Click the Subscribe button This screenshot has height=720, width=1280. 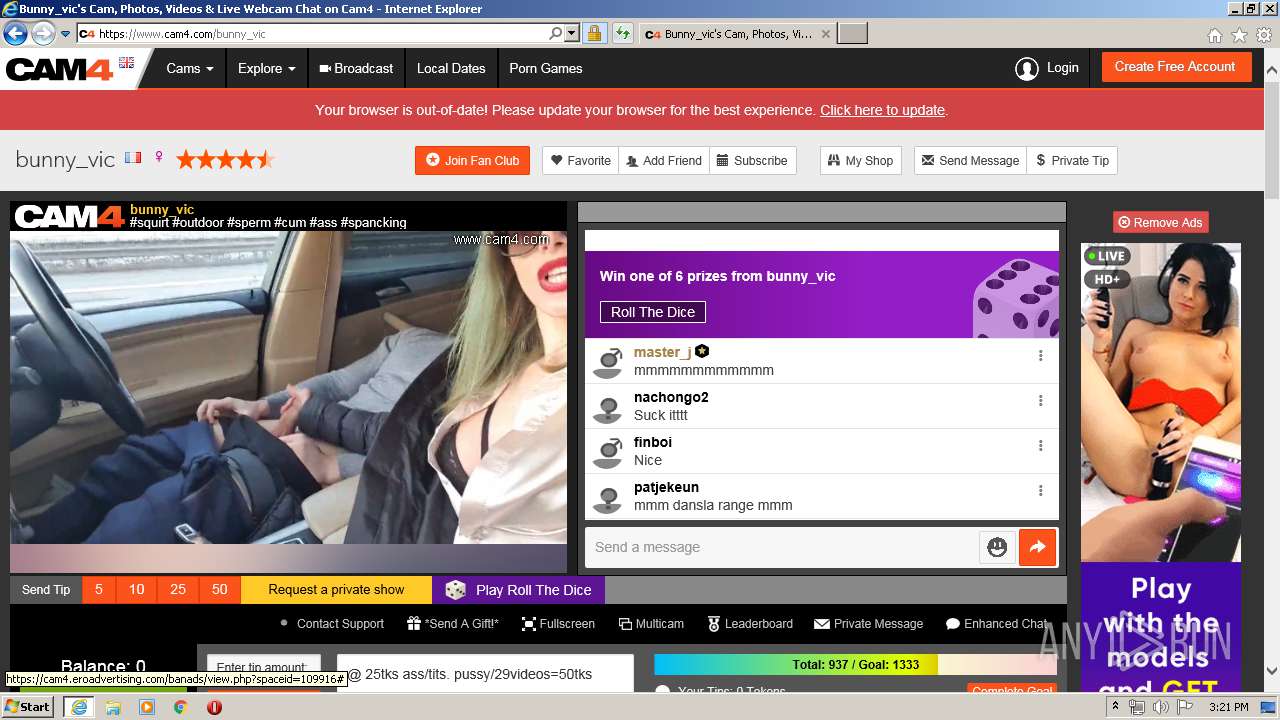(x=752, y=160)
